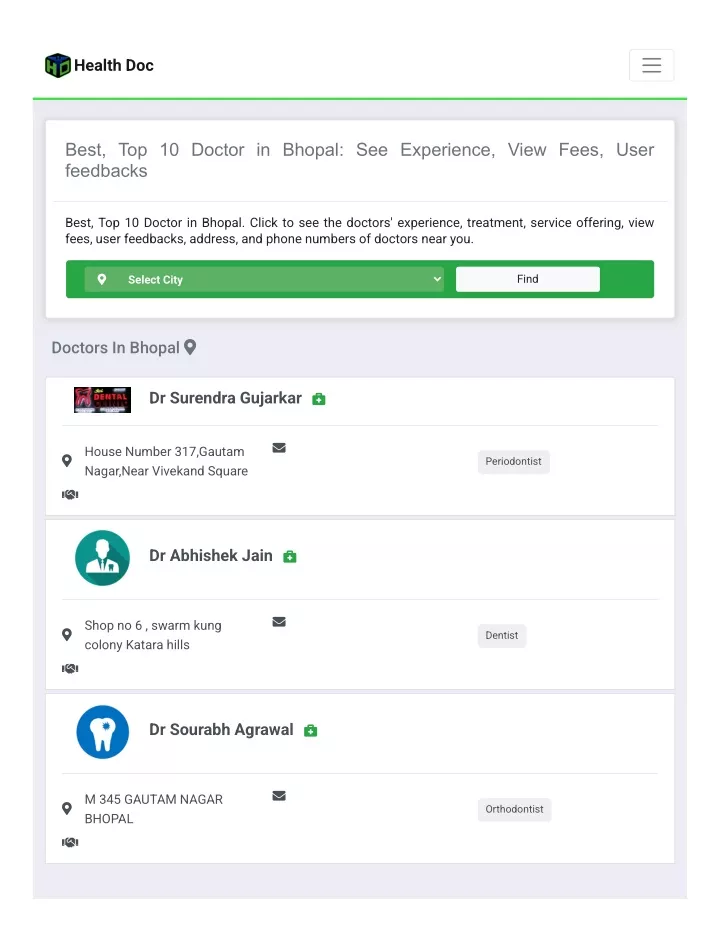Click the Orthodontist specialty tag

(x=515, y=809)
